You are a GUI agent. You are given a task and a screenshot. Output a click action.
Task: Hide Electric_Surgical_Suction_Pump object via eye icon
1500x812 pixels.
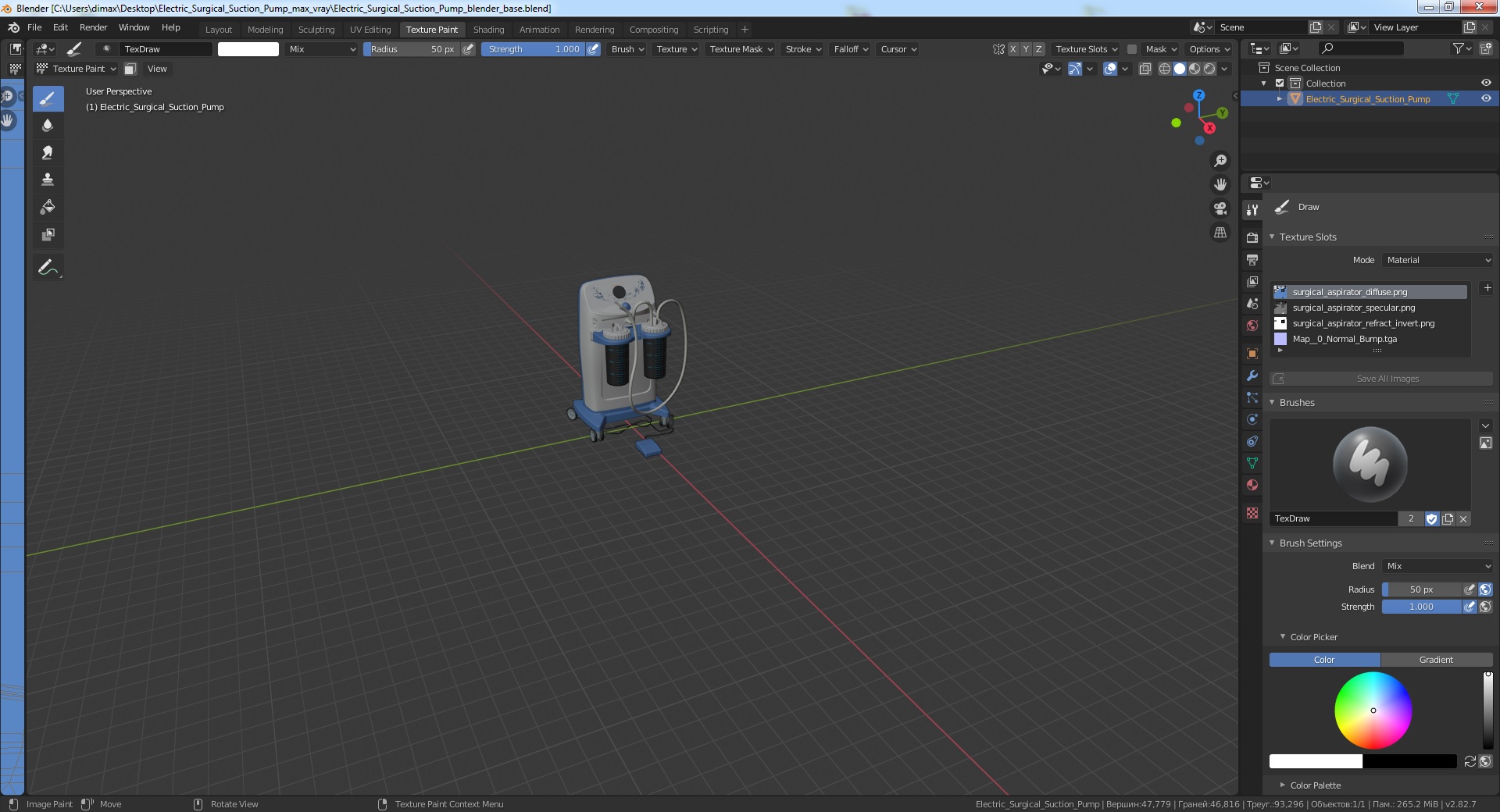tap(1486, 98)
